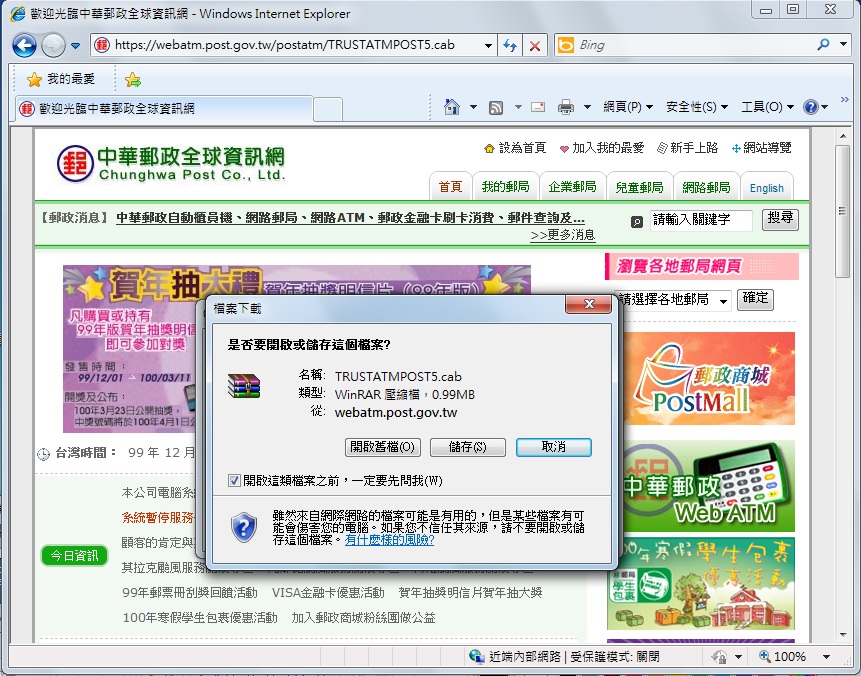Open the zoom level 100% dropdown arrow
This screenshot has height=676, width=861.
point(826,657)
